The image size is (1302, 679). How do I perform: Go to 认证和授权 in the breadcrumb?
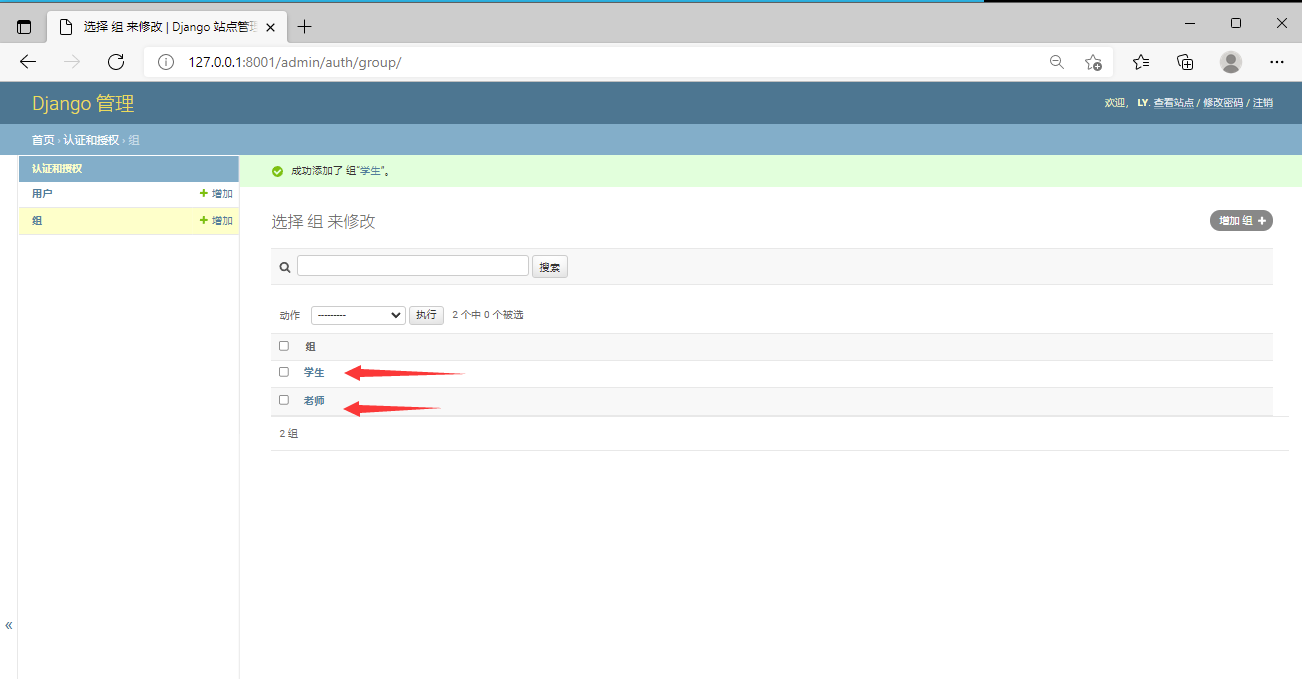(x=91, y=140)
